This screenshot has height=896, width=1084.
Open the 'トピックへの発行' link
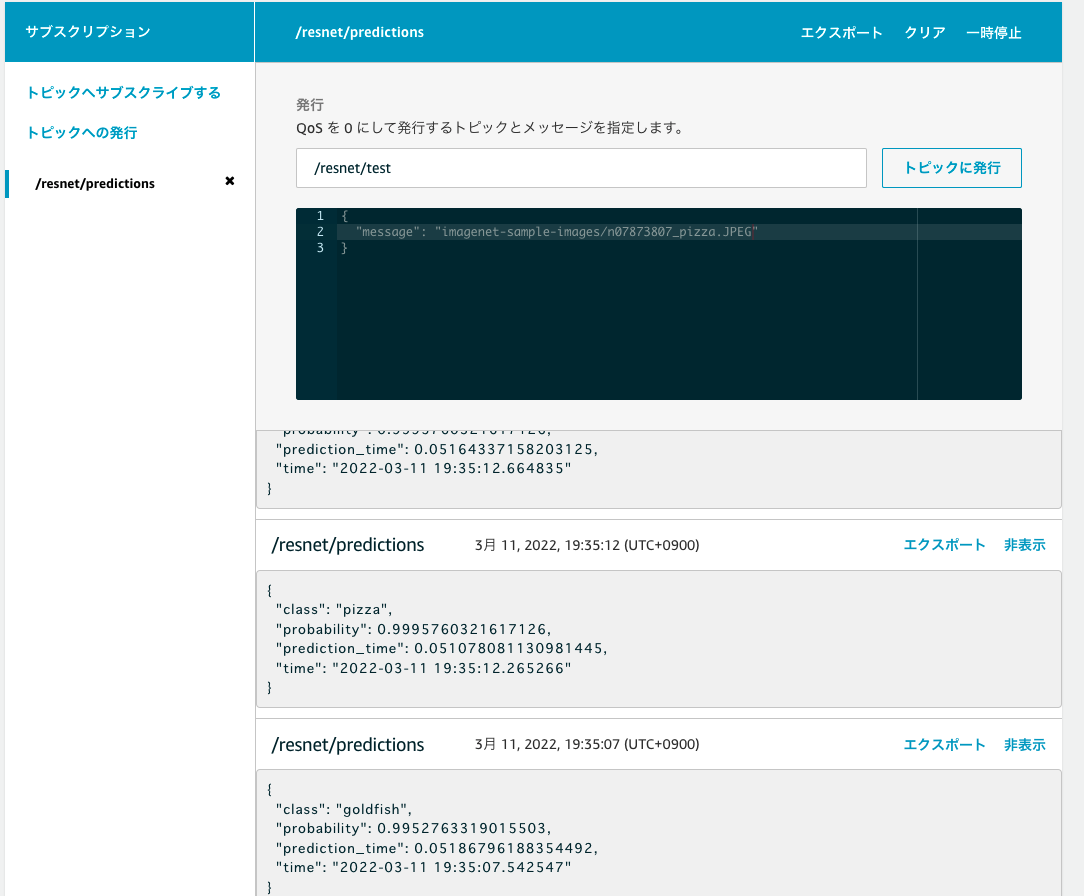coord(82,133)
